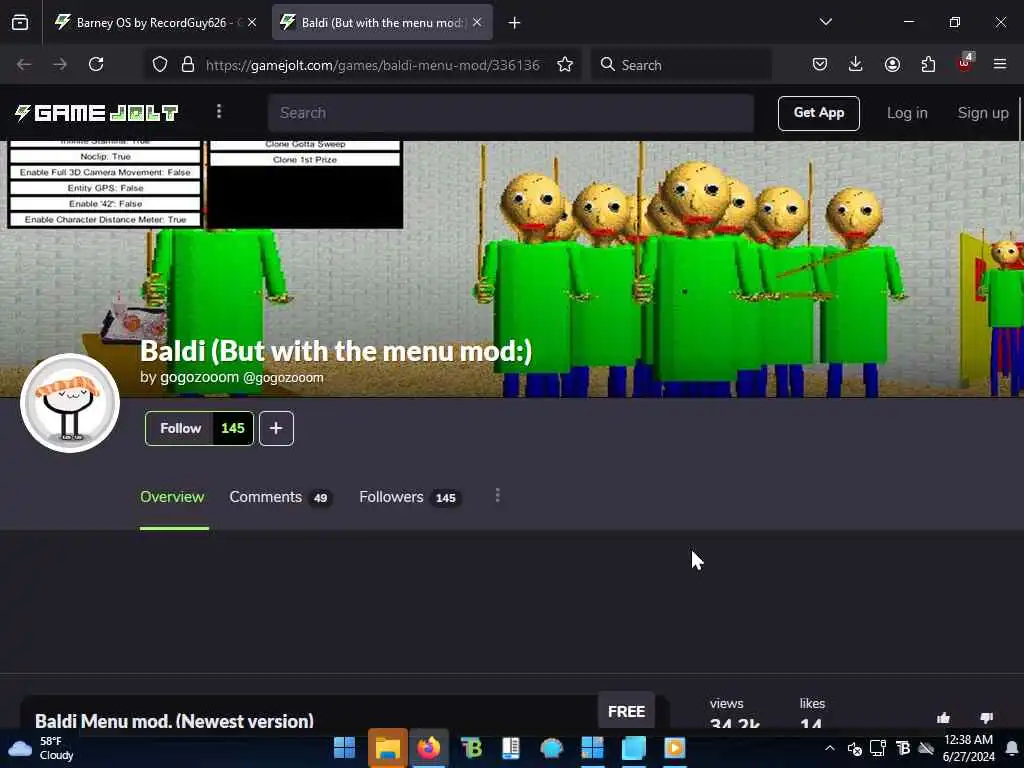Click the Log in link
The height and width of the screenshot is (768, 1024).
907,113
